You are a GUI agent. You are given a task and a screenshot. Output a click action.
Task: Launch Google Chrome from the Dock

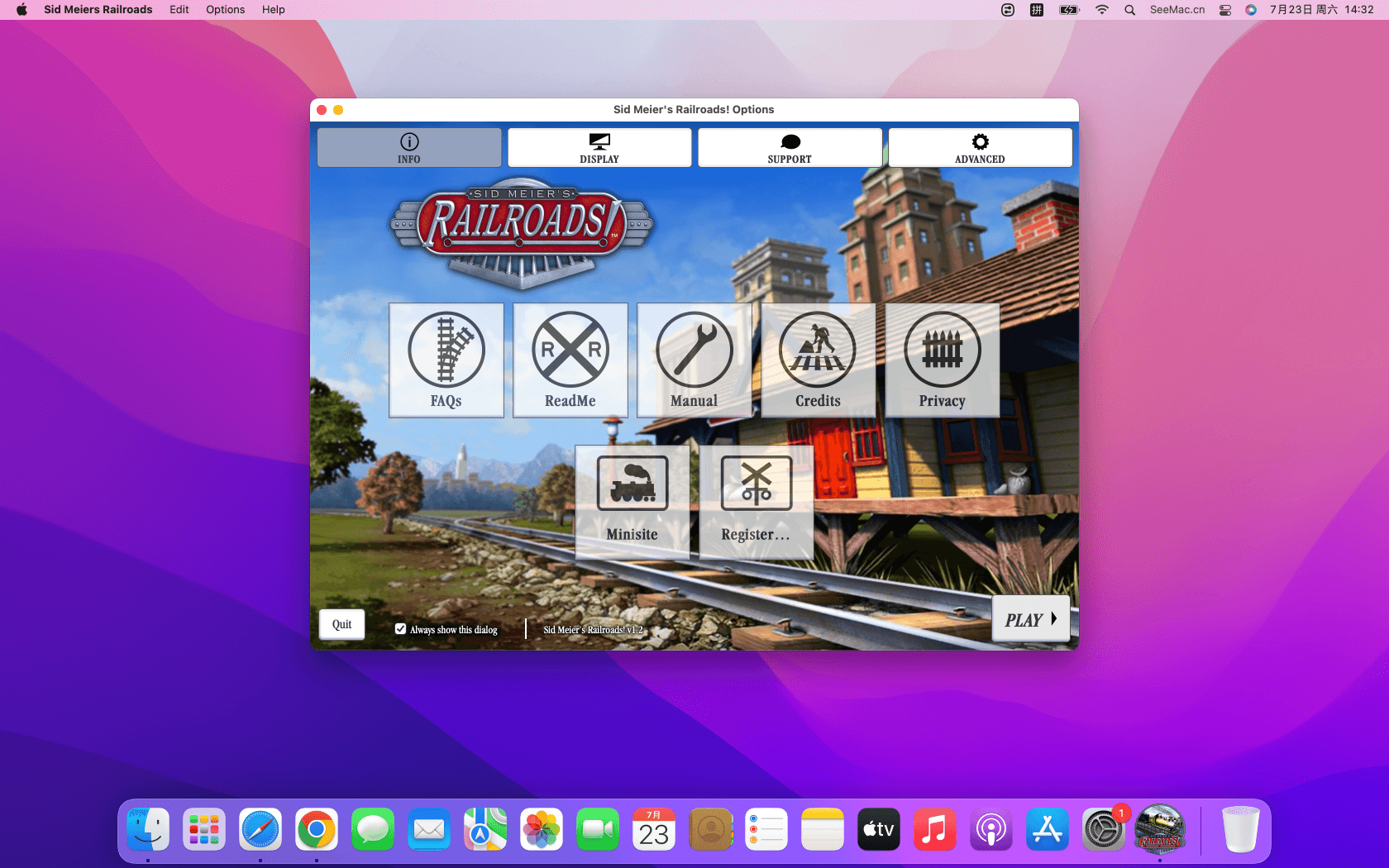click(317, 829)
